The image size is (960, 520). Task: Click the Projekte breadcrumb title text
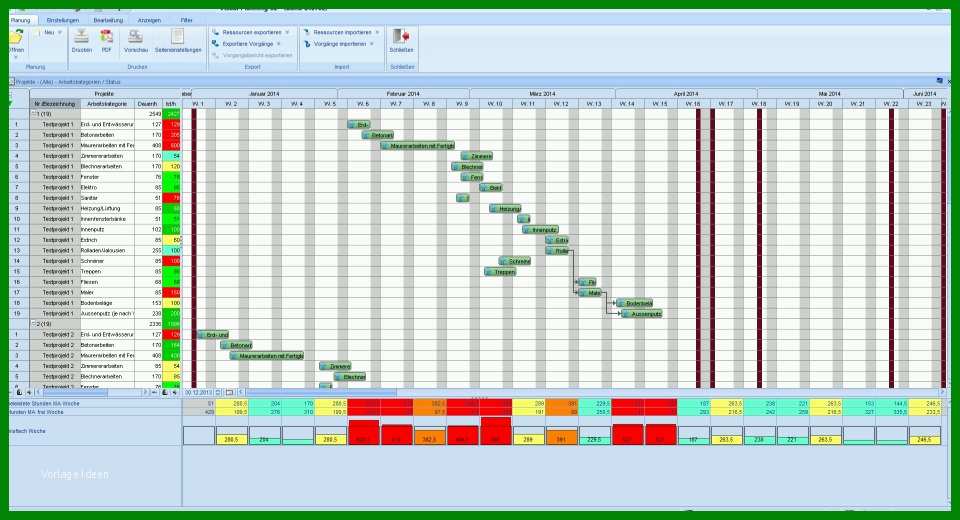tap(68, 81)
